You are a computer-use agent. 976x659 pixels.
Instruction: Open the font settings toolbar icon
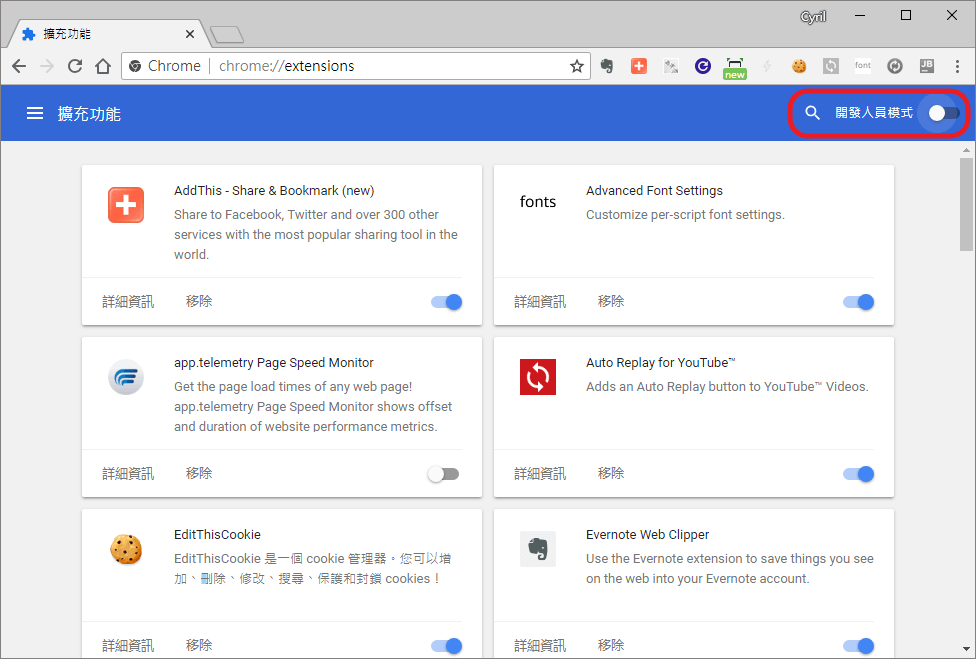click(863, 65)
